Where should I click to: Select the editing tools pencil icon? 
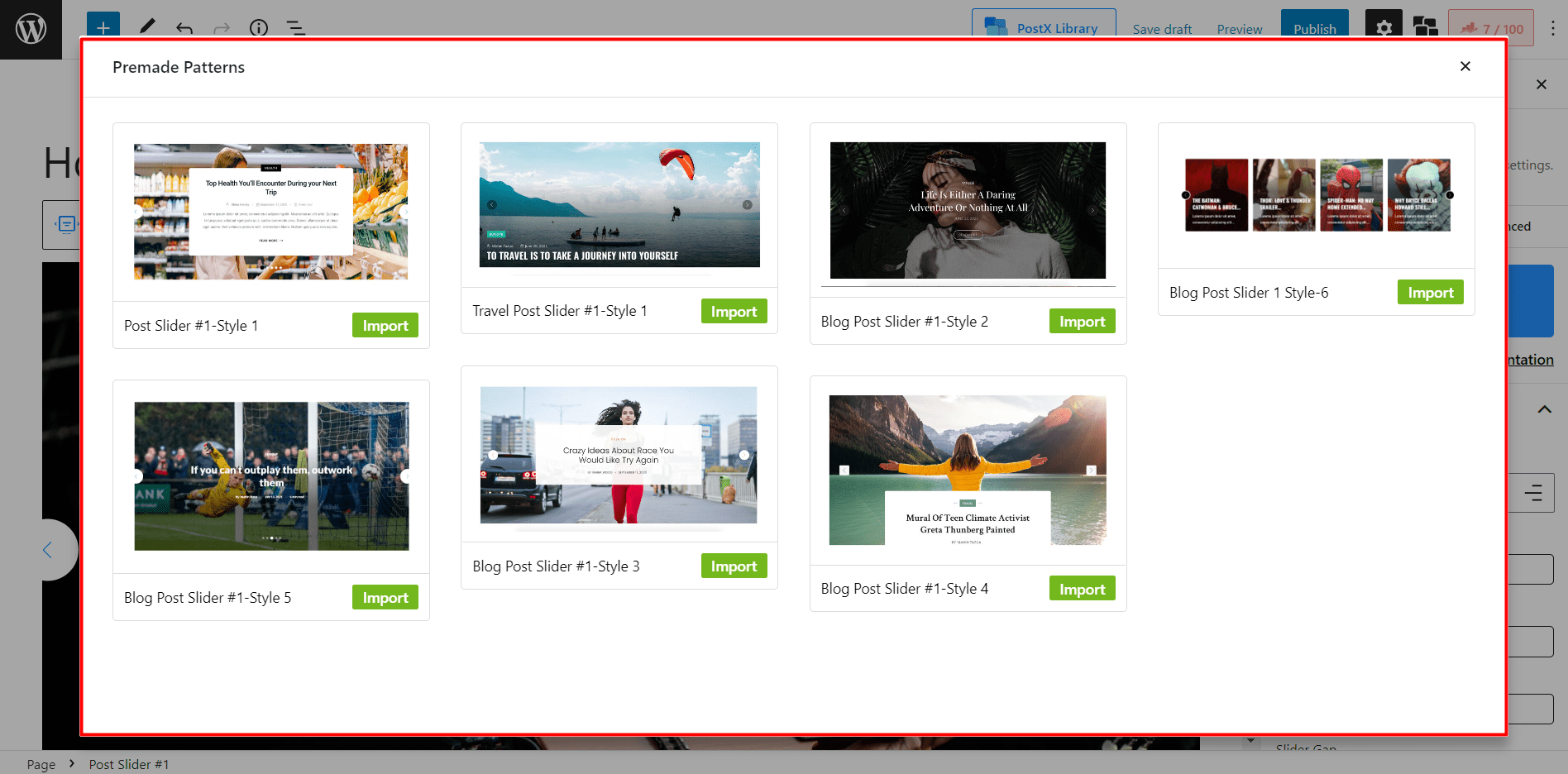coord(146,29)
